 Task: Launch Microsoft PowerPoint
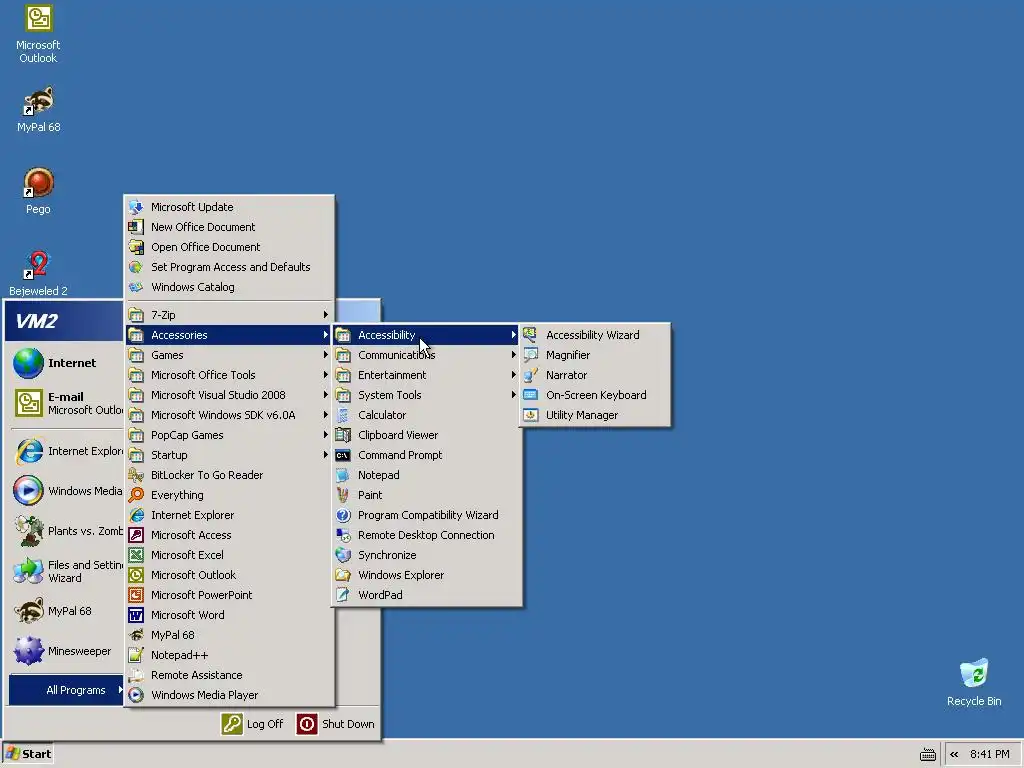pyautogui.click(x=229, y=595)
